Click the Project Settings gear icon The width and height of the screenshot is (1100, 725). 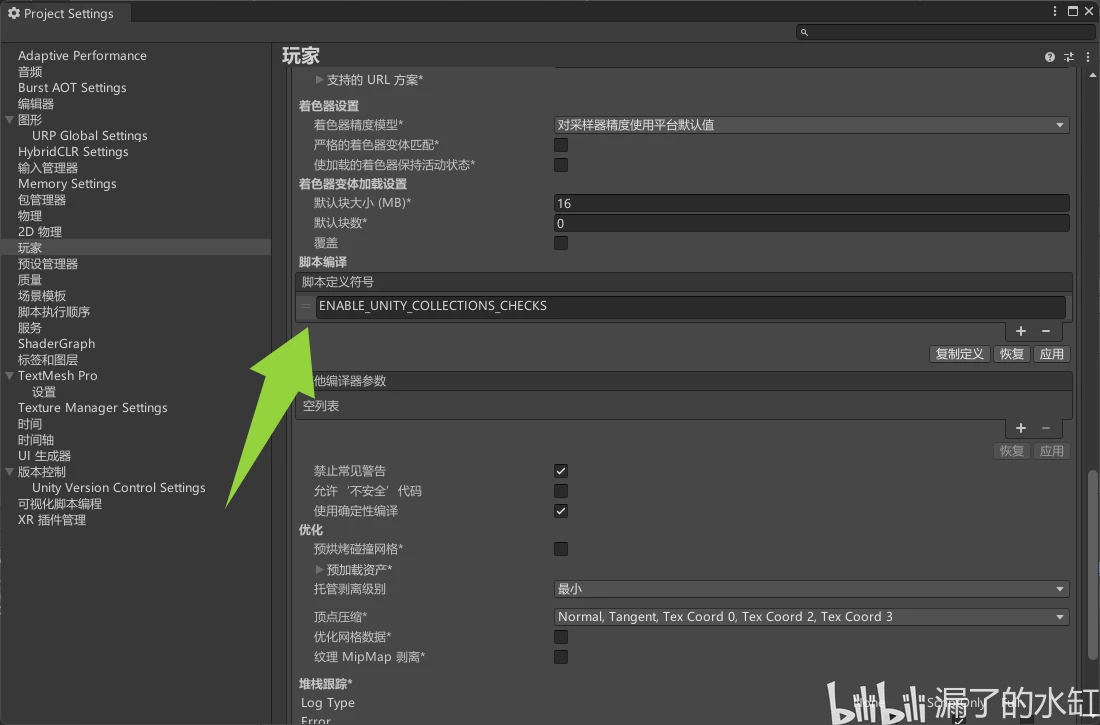coord(13,13)
